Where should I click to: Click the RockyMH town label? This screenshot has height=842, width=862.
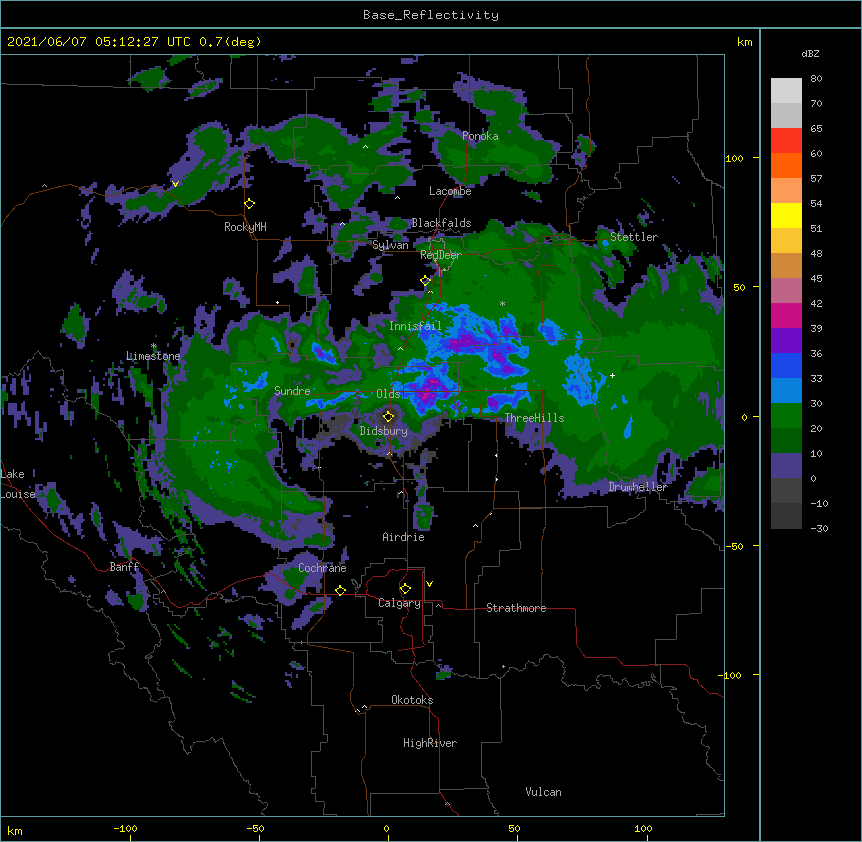click(245, 227)
